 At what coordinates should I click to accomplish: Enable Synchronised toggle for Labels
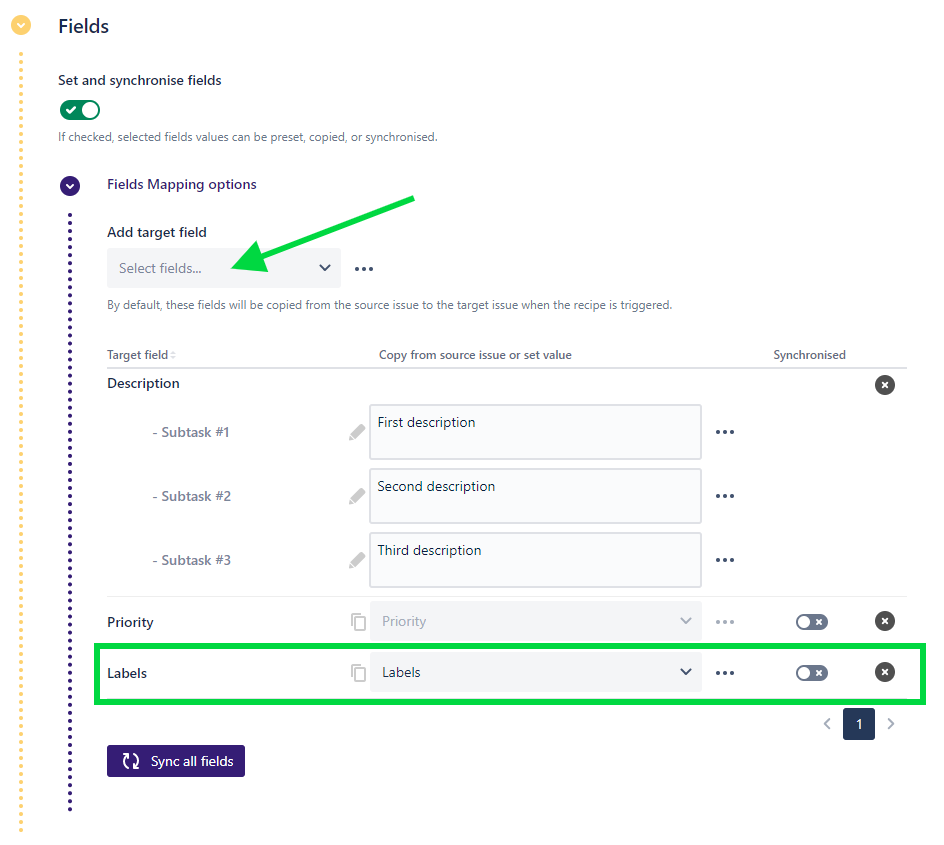pyautogui.click(x=811, y=673)
